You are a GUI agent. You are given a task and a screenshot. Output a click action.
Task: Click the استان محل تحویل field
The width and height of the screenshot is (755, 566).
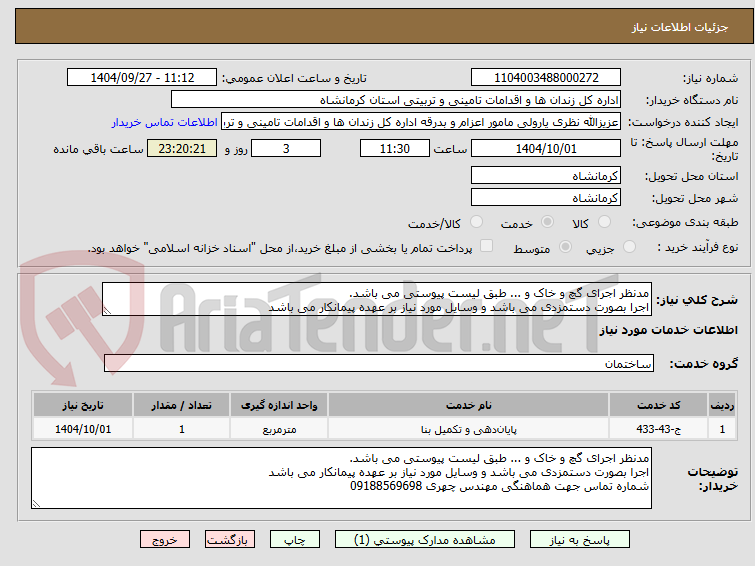pos(546,176)
